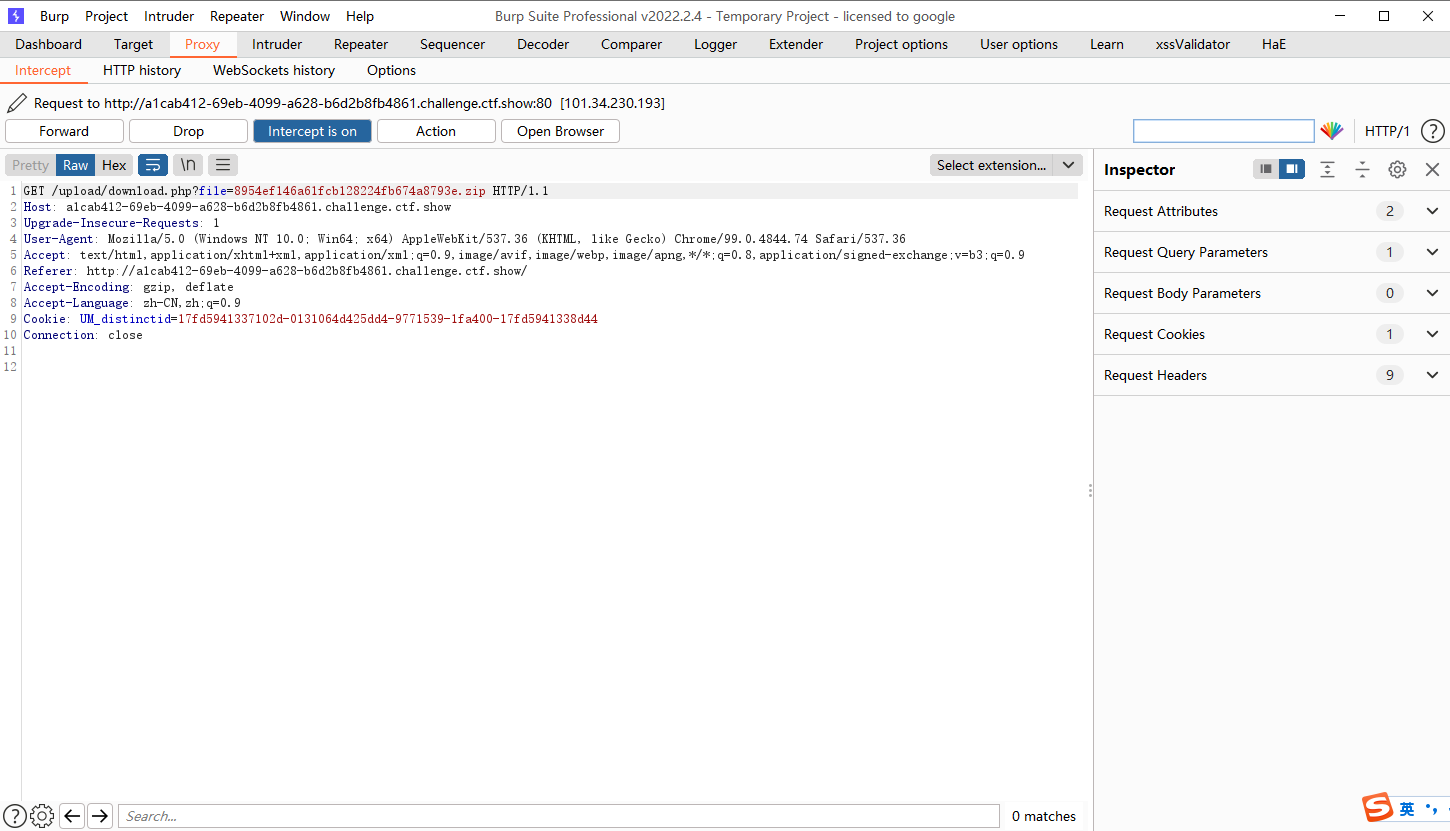Go to the previous search match arrow
The width and height of the screenshot is (1450, 831).
(x=72, y=816)
